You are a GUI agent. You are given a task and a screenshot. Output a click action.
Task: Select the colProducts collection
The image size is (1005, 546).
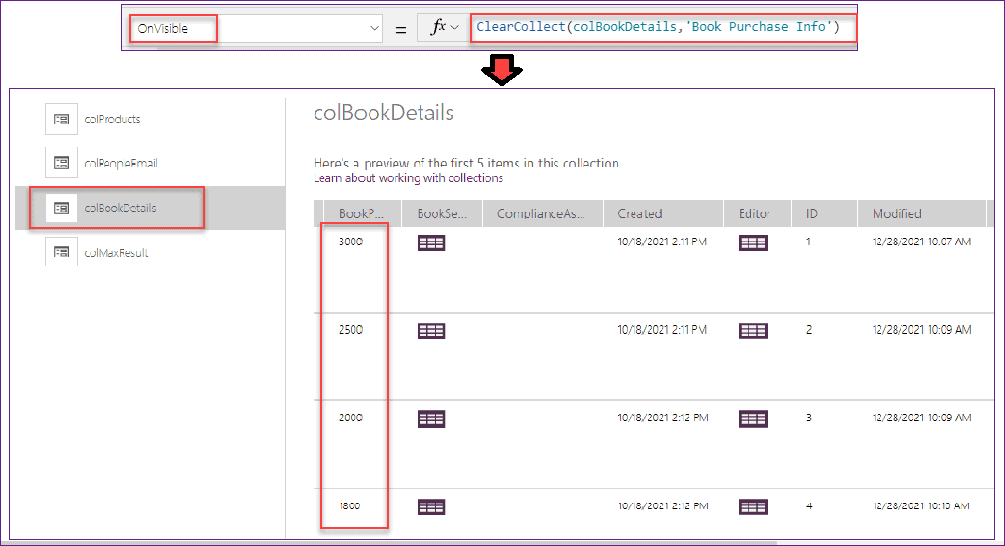click(112, 119)
